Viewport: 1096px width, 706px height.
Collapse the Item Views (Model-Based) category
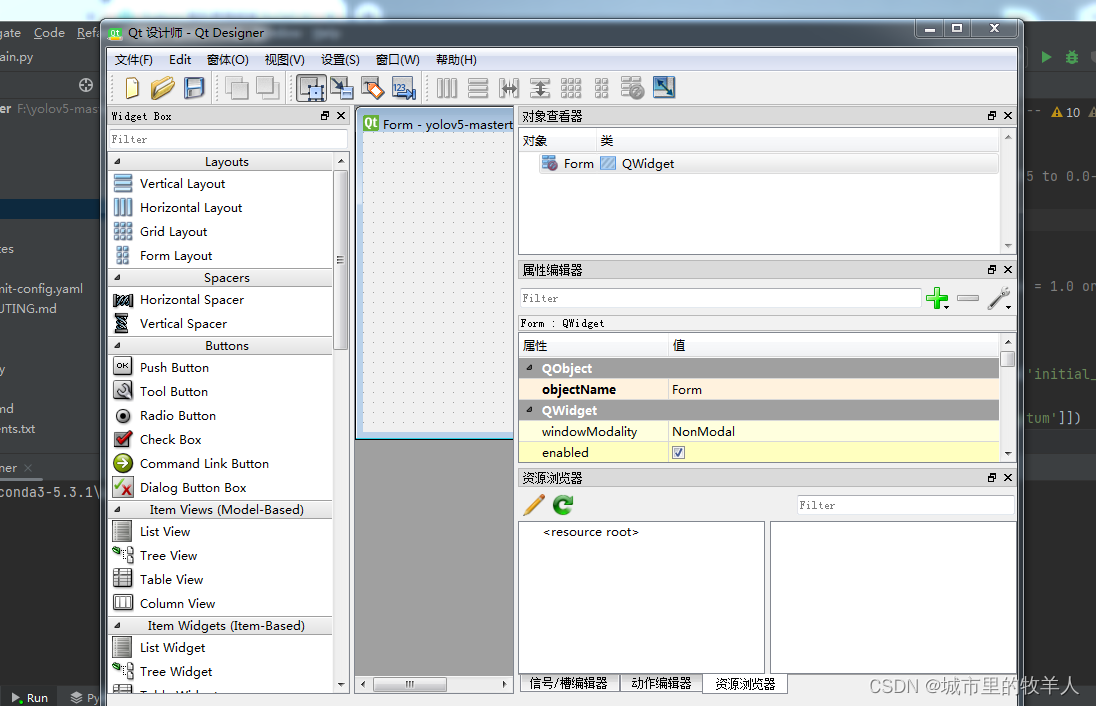click(x=117, y=510)
